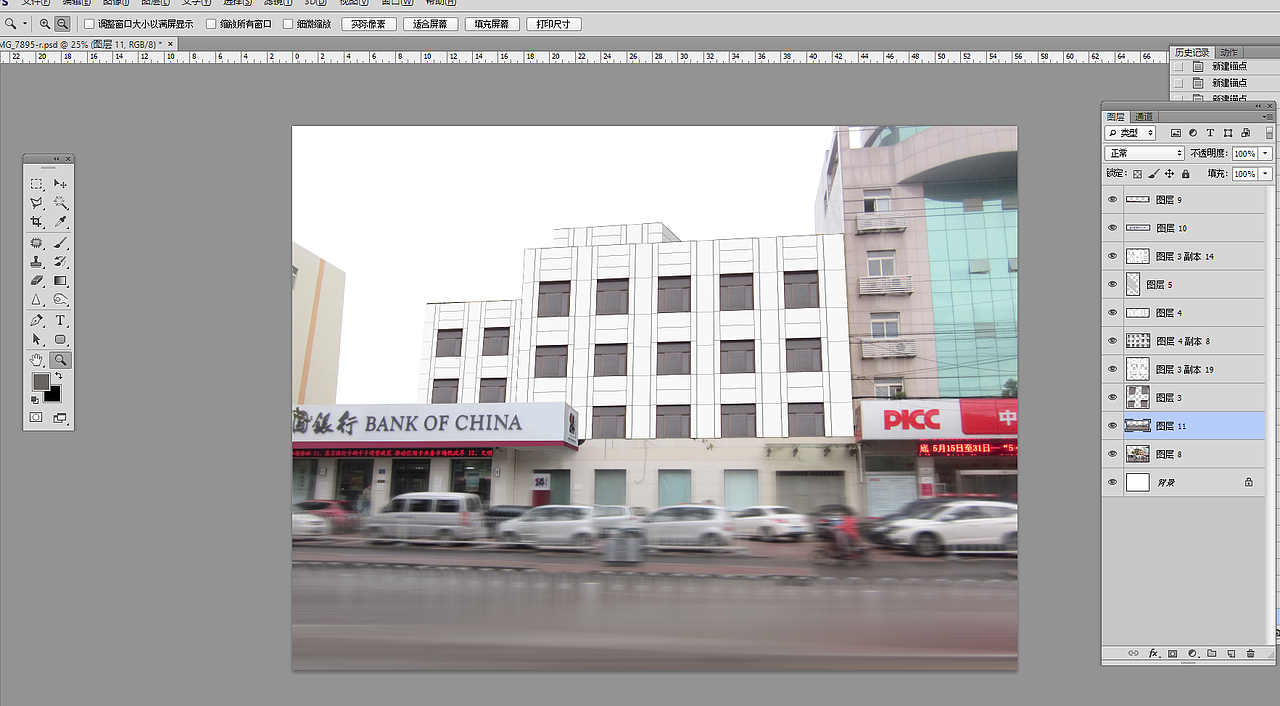The width and height of the screenshot is (1280, 706).
Task: Open the Layers panel flyout menu
Action: (1268, 117)
